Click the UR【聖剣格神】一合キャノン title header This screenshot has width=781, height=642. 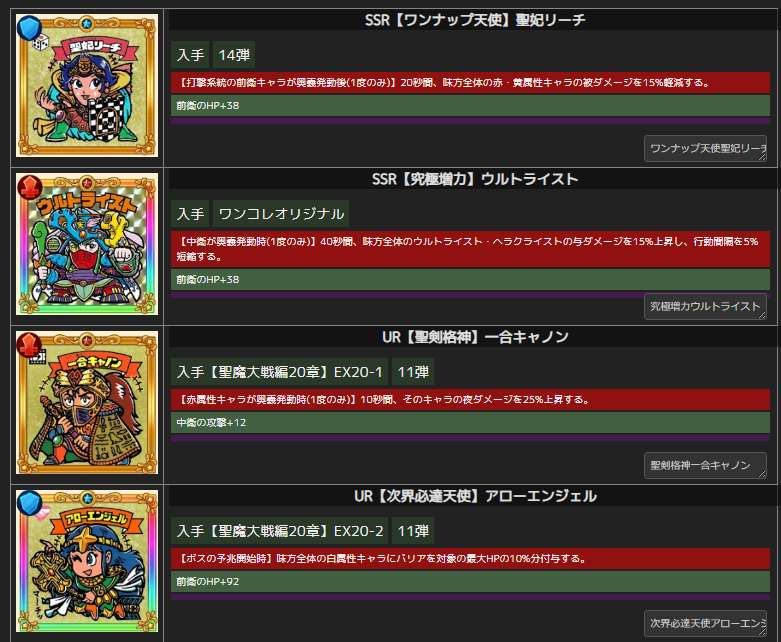pos(475,337)
